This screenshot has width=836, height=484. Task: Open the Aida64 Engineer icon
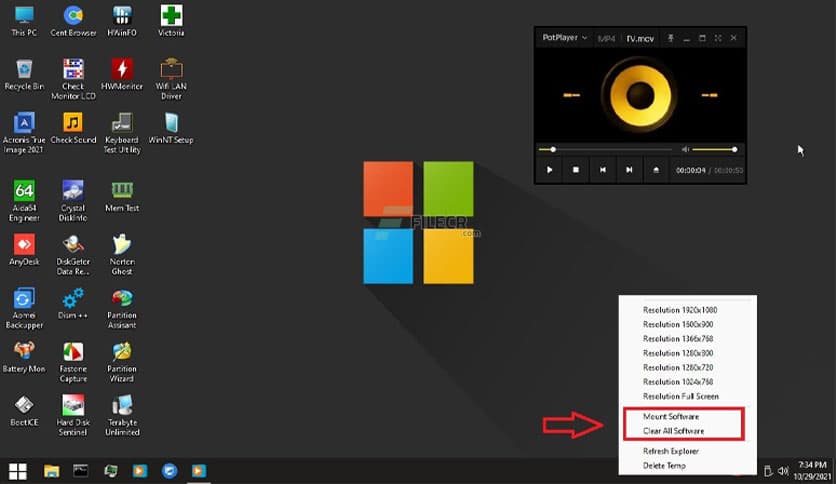[24, 191]
